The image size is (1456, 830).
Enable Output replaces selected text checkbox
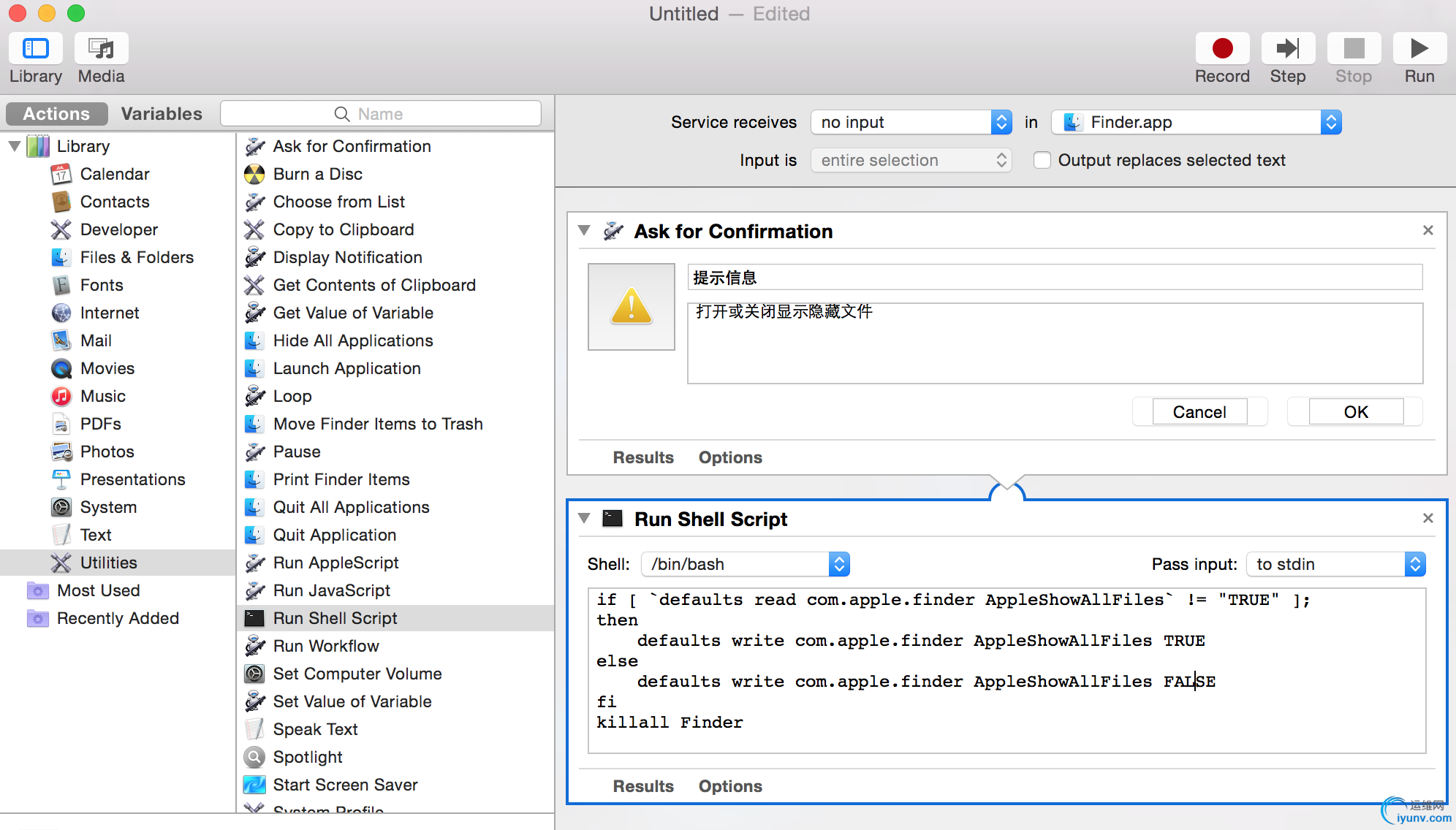tap(1042, 160)
